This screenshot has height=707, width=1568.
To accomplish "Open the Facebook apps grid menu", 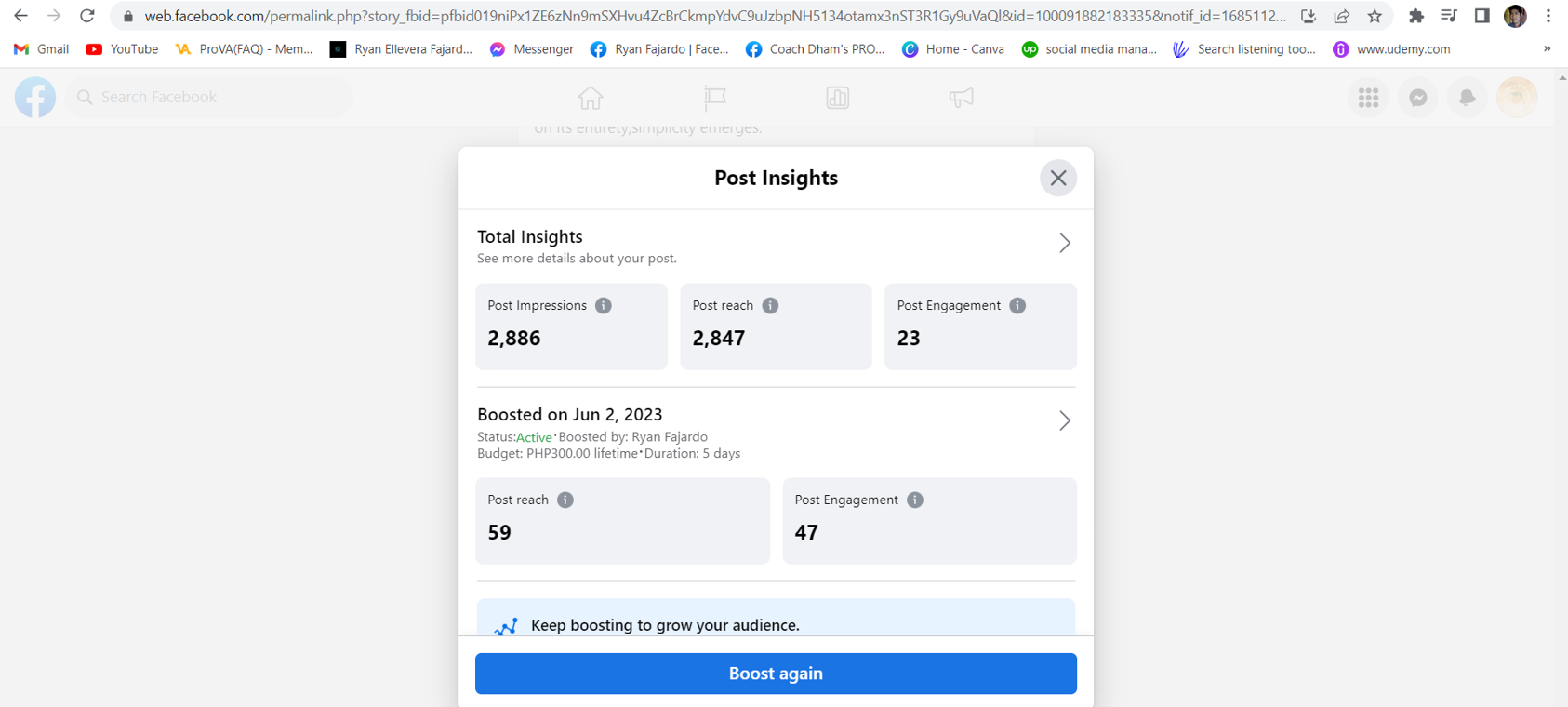I will tap(1368, 98).
